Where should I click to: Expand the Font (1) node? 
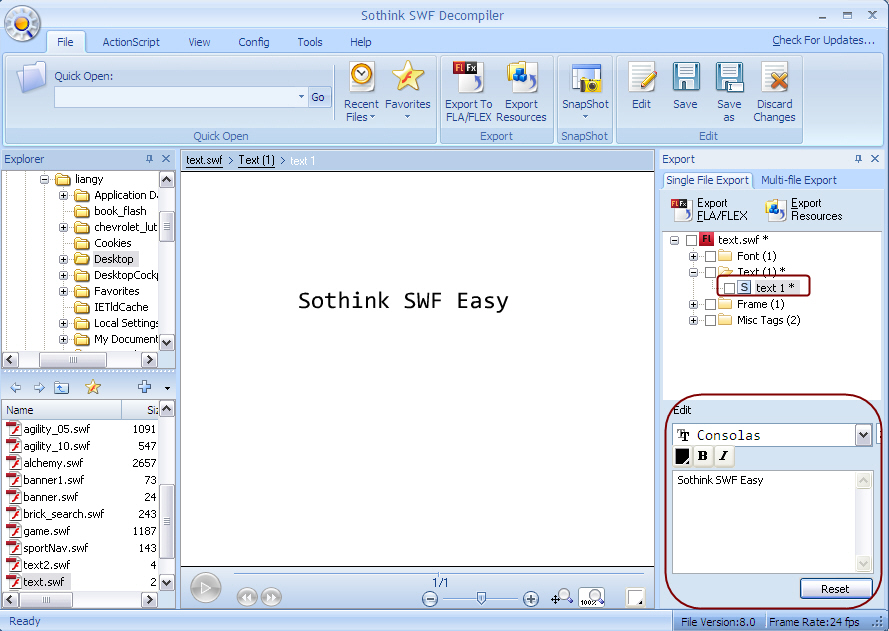(693, 257)
